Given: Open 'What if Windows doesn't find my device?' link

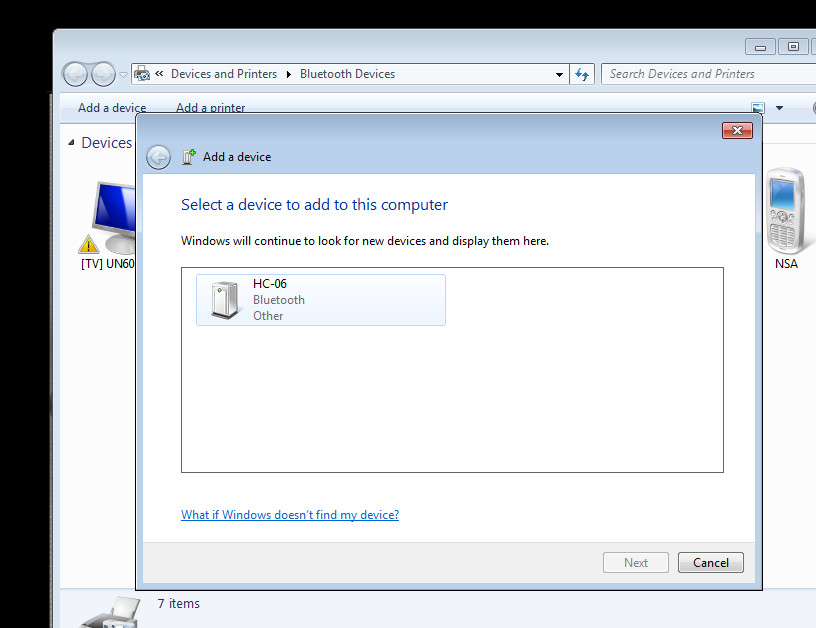Looking at the screenshot, I should pyautogui.click(x=290, y=515).
